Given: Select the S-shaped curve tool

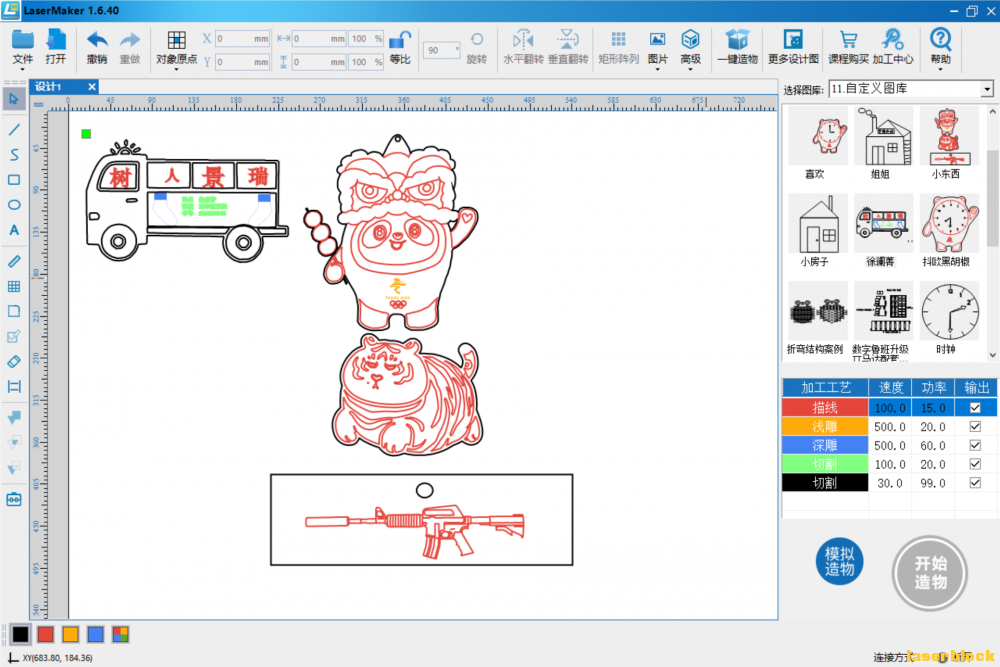Looking at the screenshot, I should pyautogui.click(x=14, y=155).
